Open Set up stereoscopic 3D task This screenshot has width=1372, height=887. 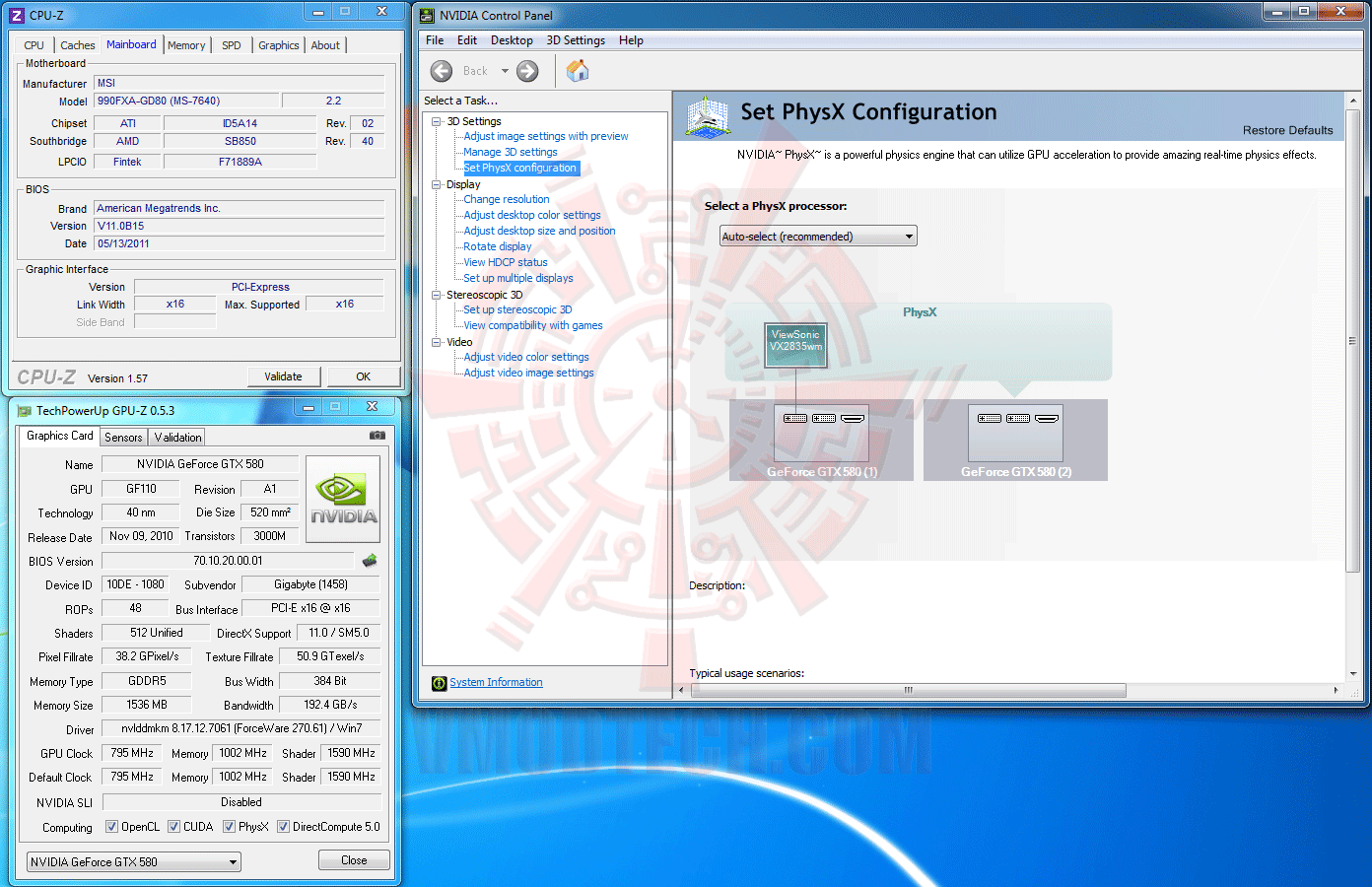(517, 309)
